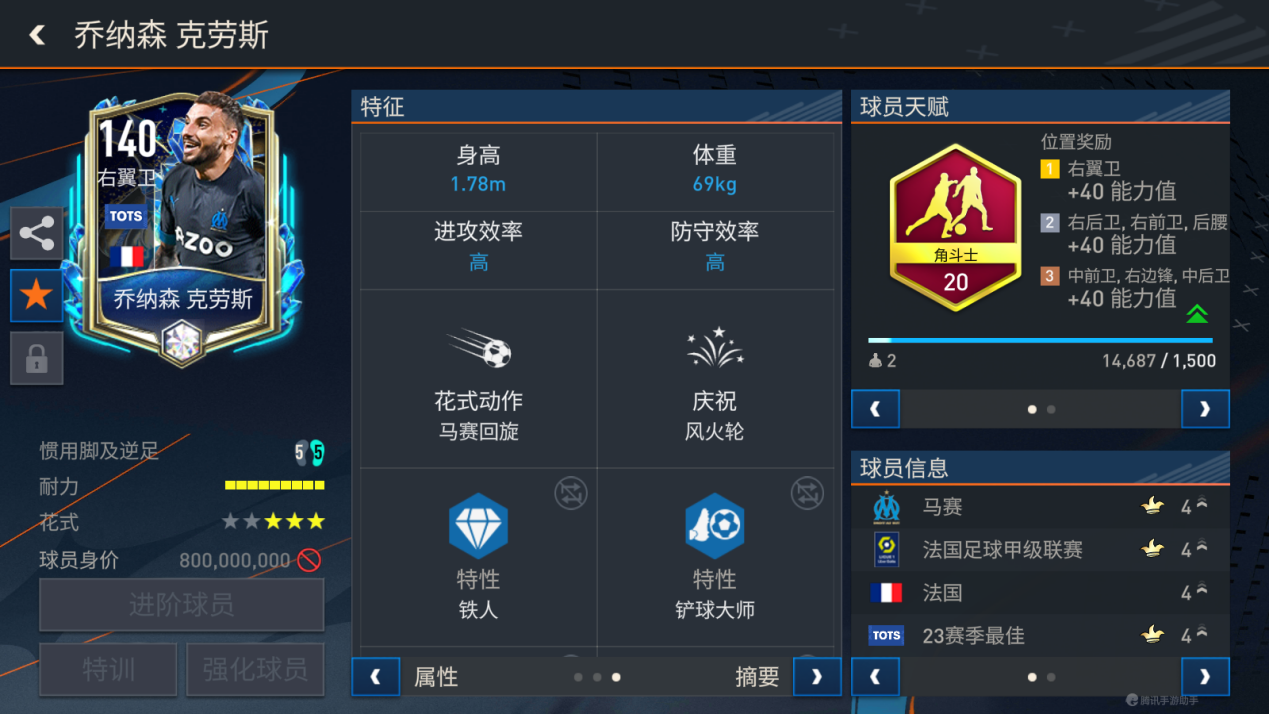Tap the back arrow beside 乔纳森 克劳斯
The height and width of the screenshot is (714, 1269).
(x=37, y=36)
